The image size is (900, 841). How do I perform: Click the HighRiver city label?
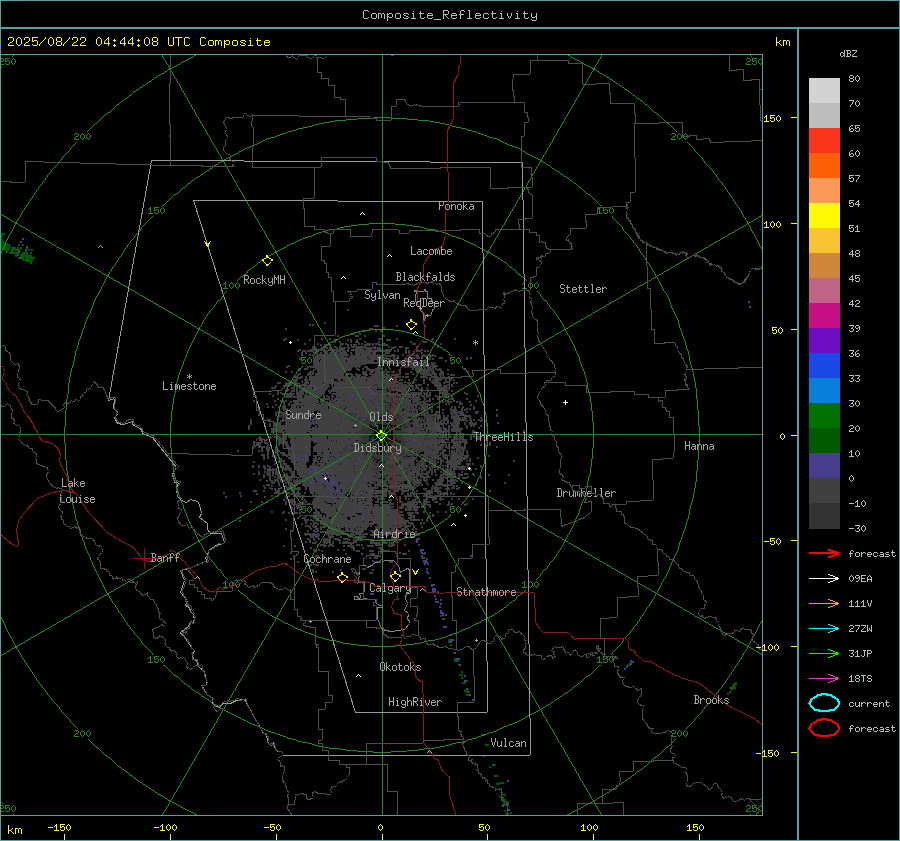pos(415,702)
